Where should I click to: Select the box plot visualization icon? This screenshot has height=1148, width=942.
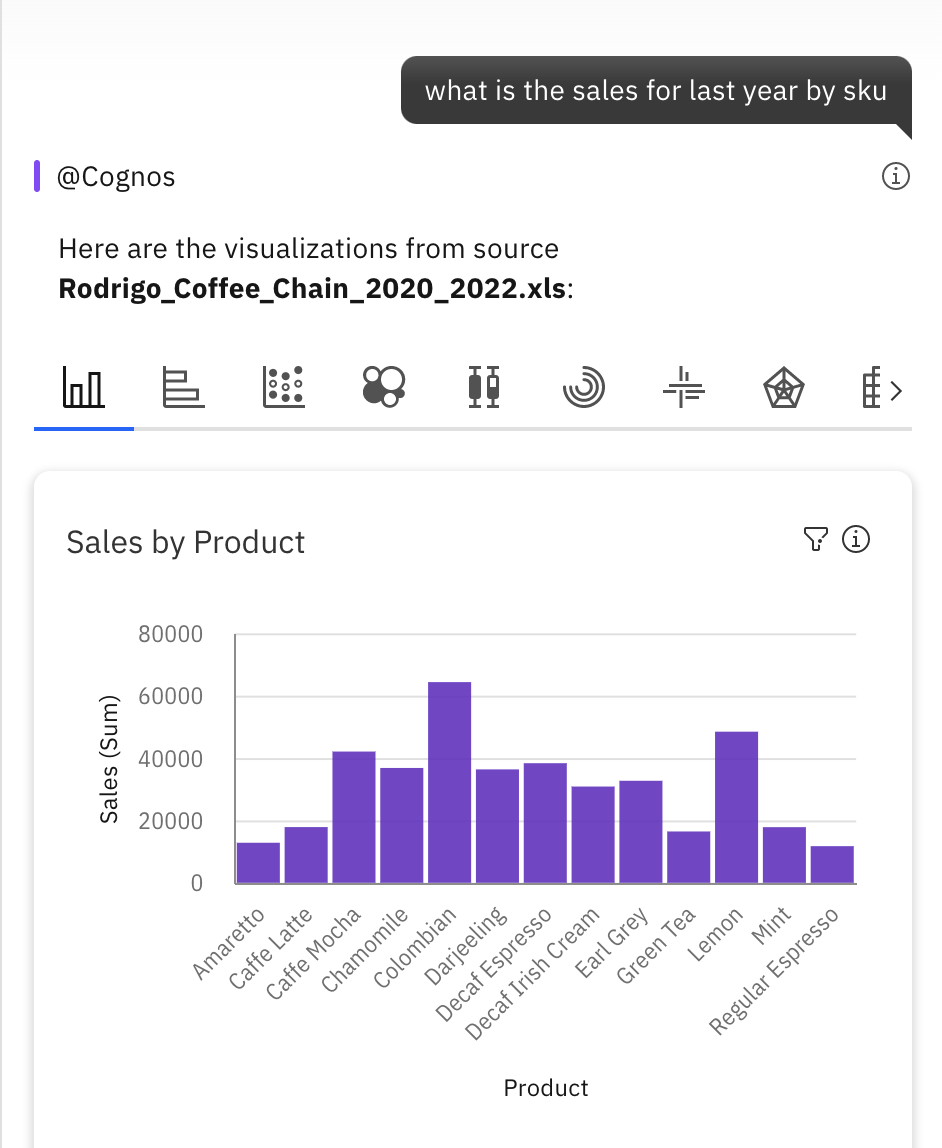[483, 387]
